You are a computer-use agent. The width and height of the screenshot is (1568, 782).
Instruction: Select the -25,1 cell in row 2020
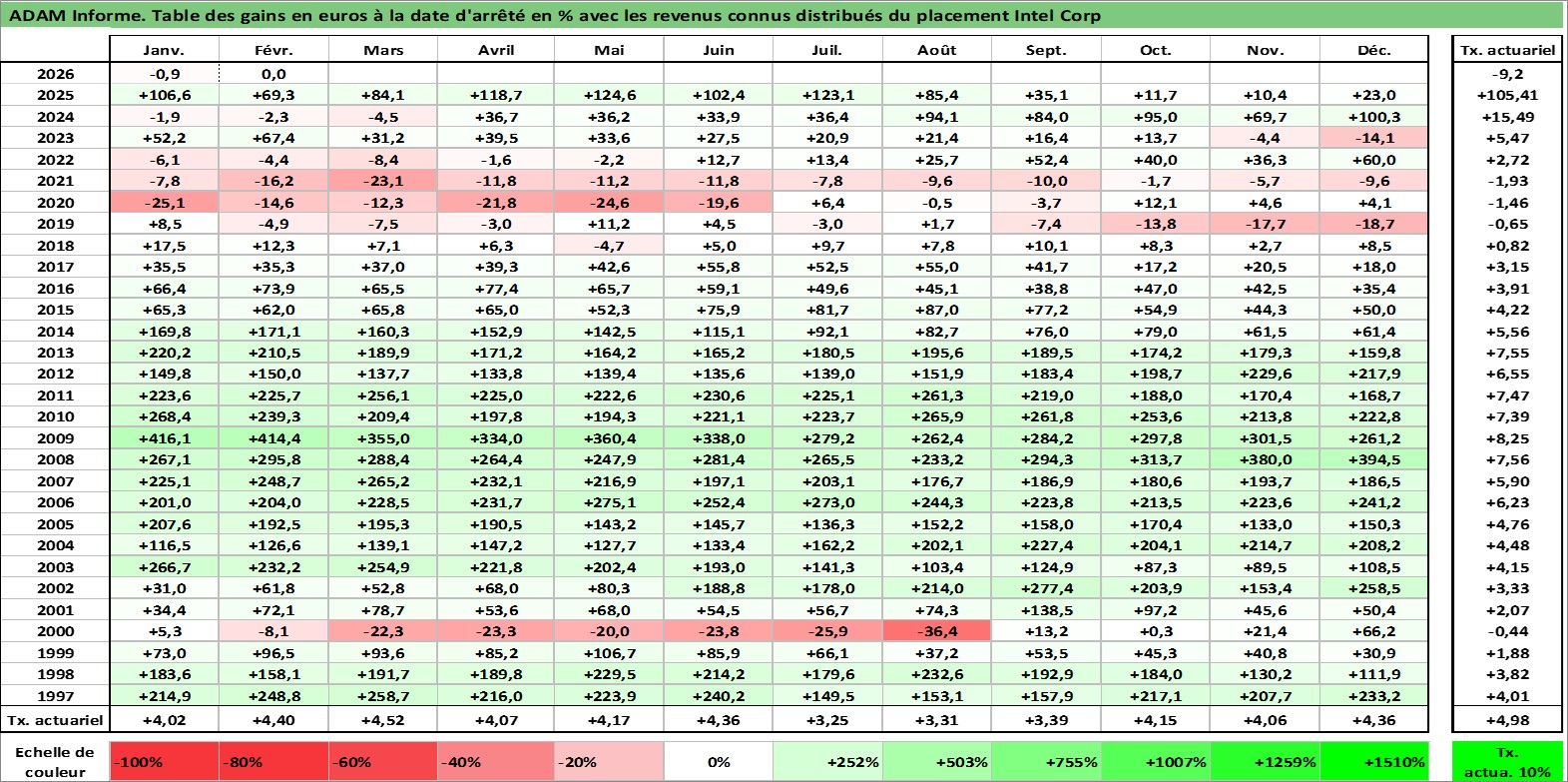[x=164, y=203]
